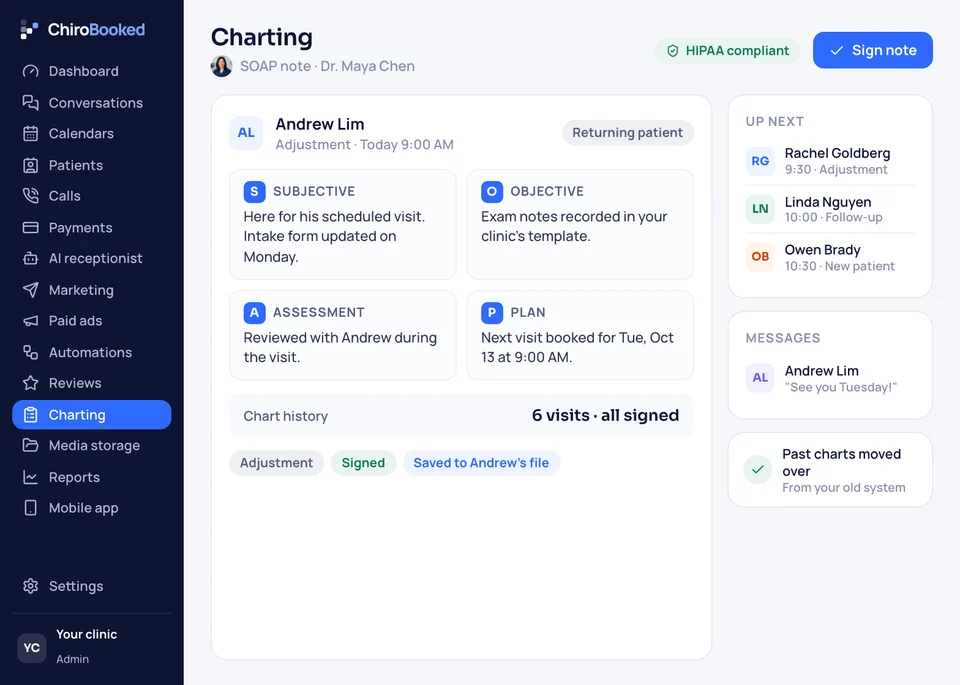Click the Reviews star icon

(31, 383)
